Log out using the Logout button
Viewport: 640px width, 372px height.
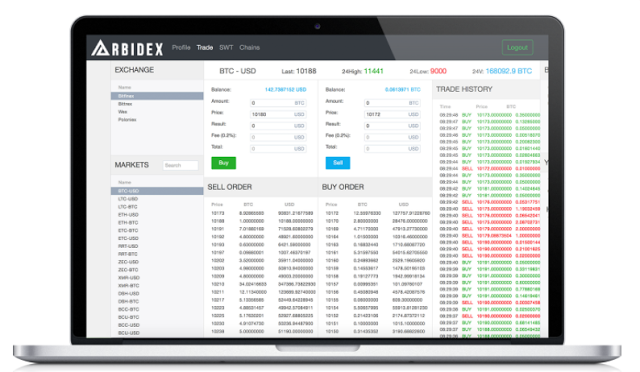(x=517, y=48)
